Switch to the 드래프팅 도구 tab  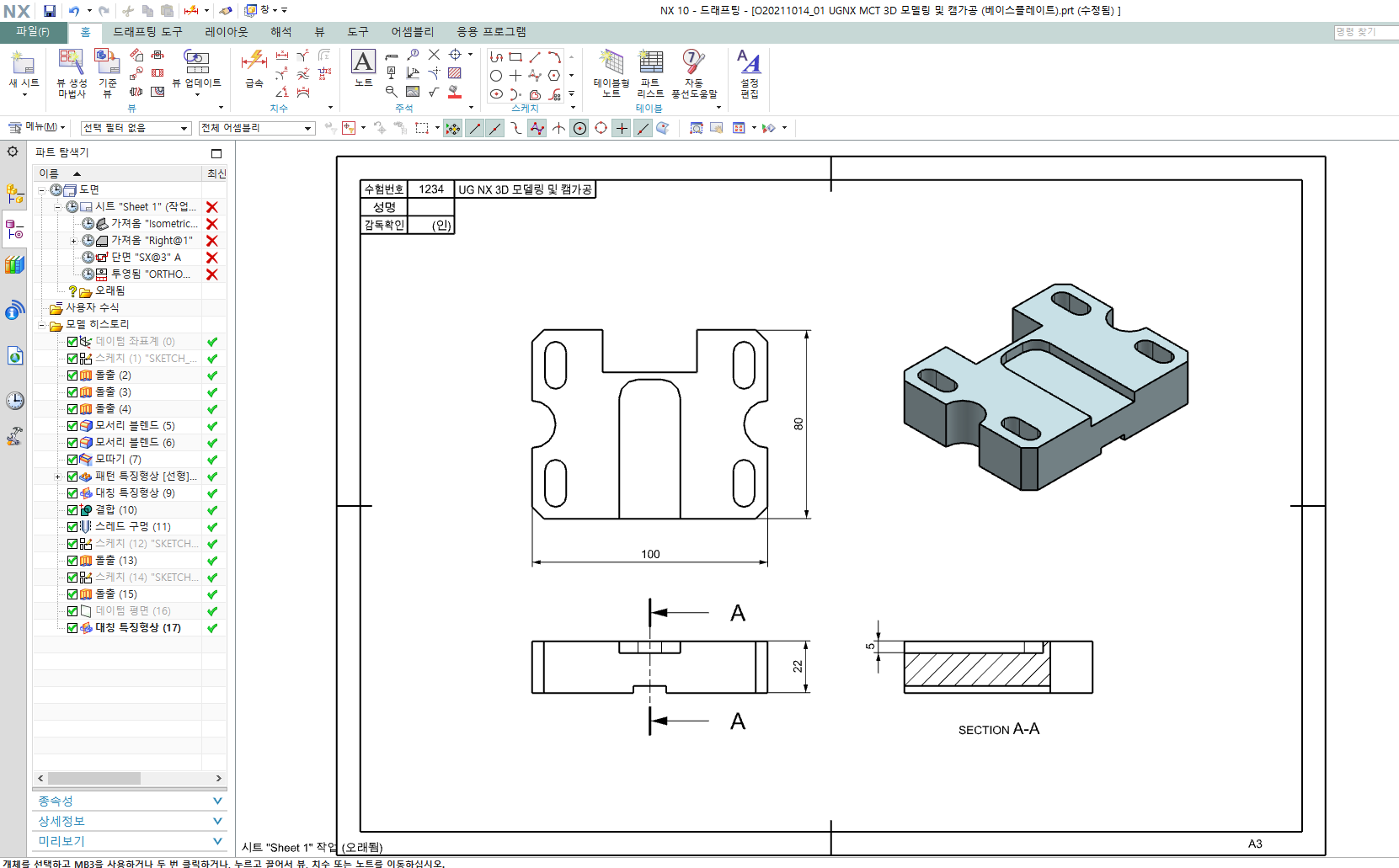point(147,32)
